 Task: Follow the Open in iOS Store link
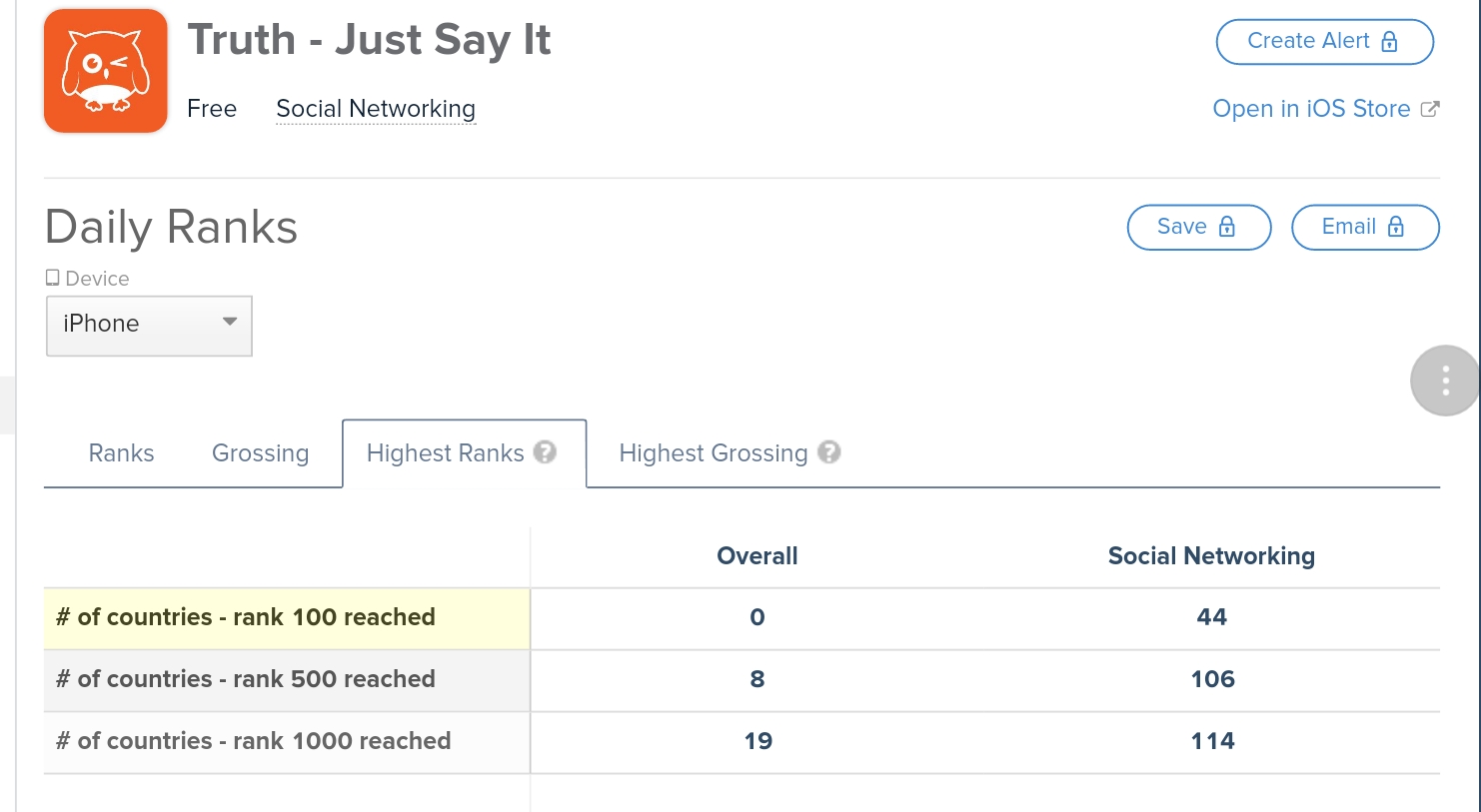tap(1311, 109)
